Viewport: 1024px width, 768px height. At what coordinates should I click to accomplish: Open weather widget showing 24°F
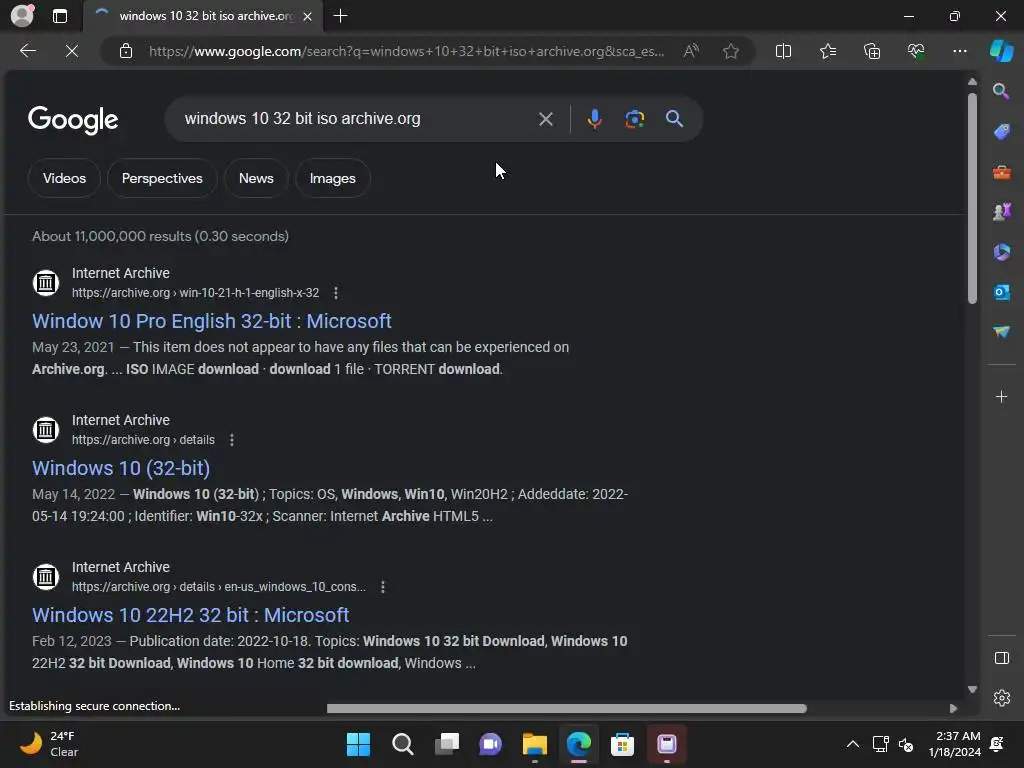pyautogui.click(x=48, y=744)
